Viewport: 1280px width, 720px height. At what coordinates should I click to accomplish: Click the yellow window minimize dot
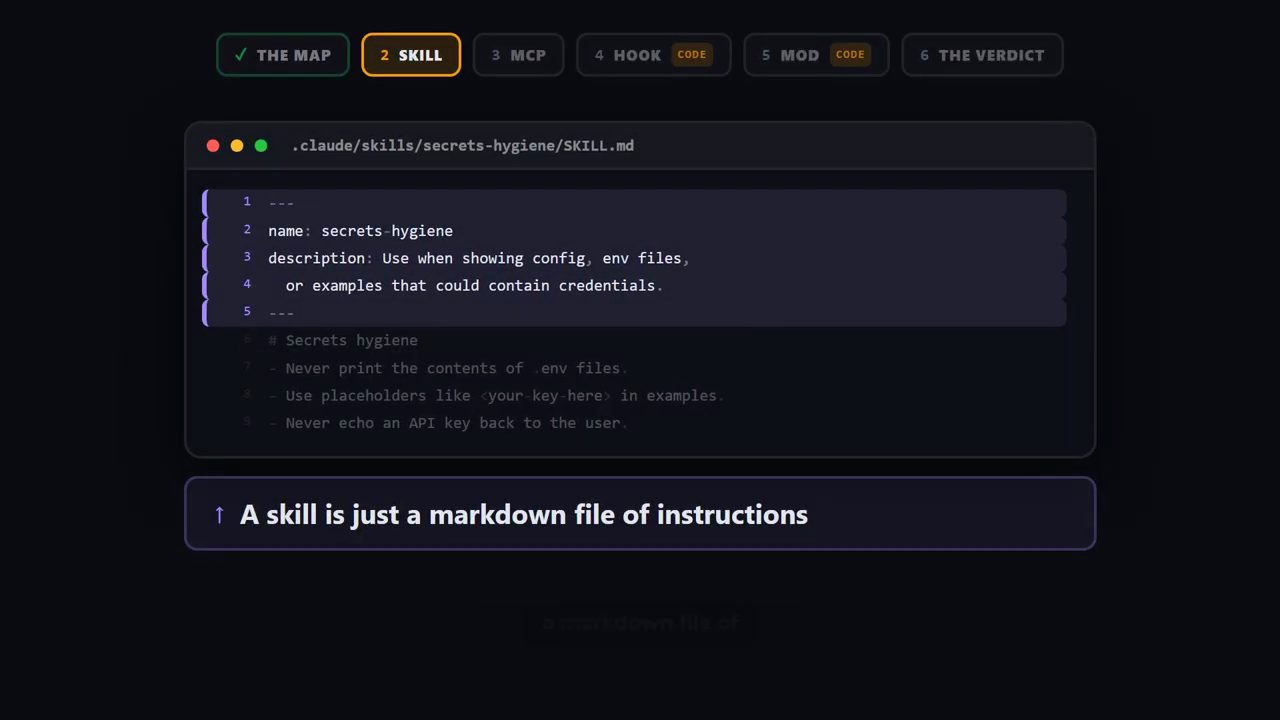[x=237, y=146]
